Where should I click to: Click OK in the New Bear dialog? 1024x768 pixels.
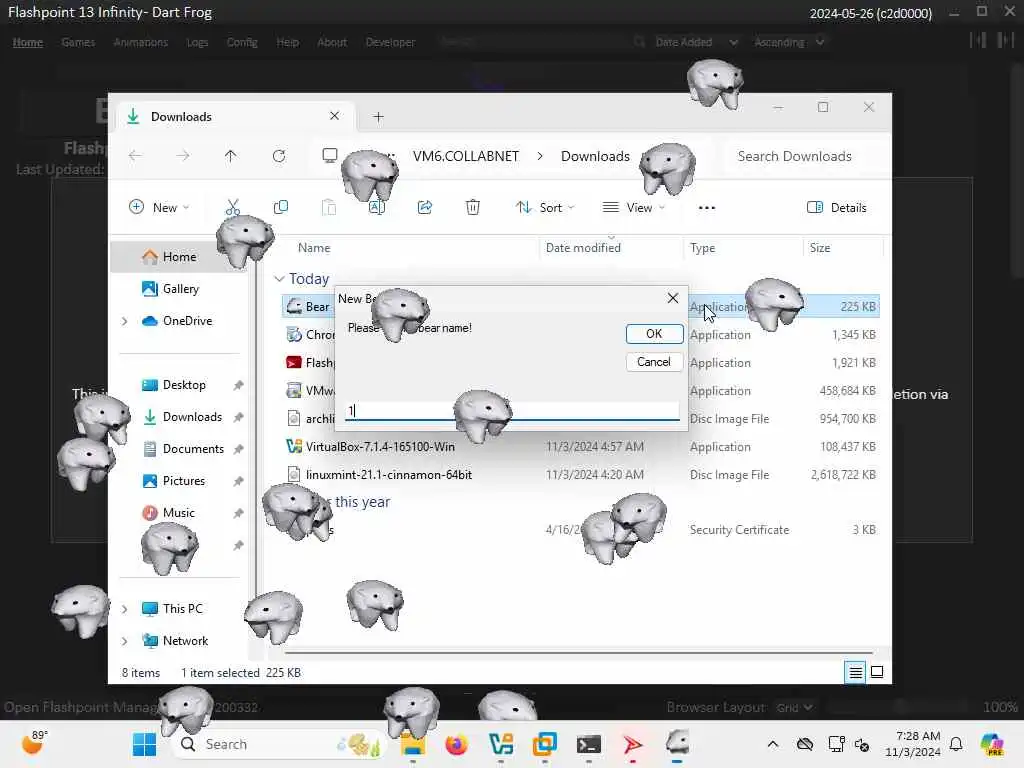click(654, 334)
